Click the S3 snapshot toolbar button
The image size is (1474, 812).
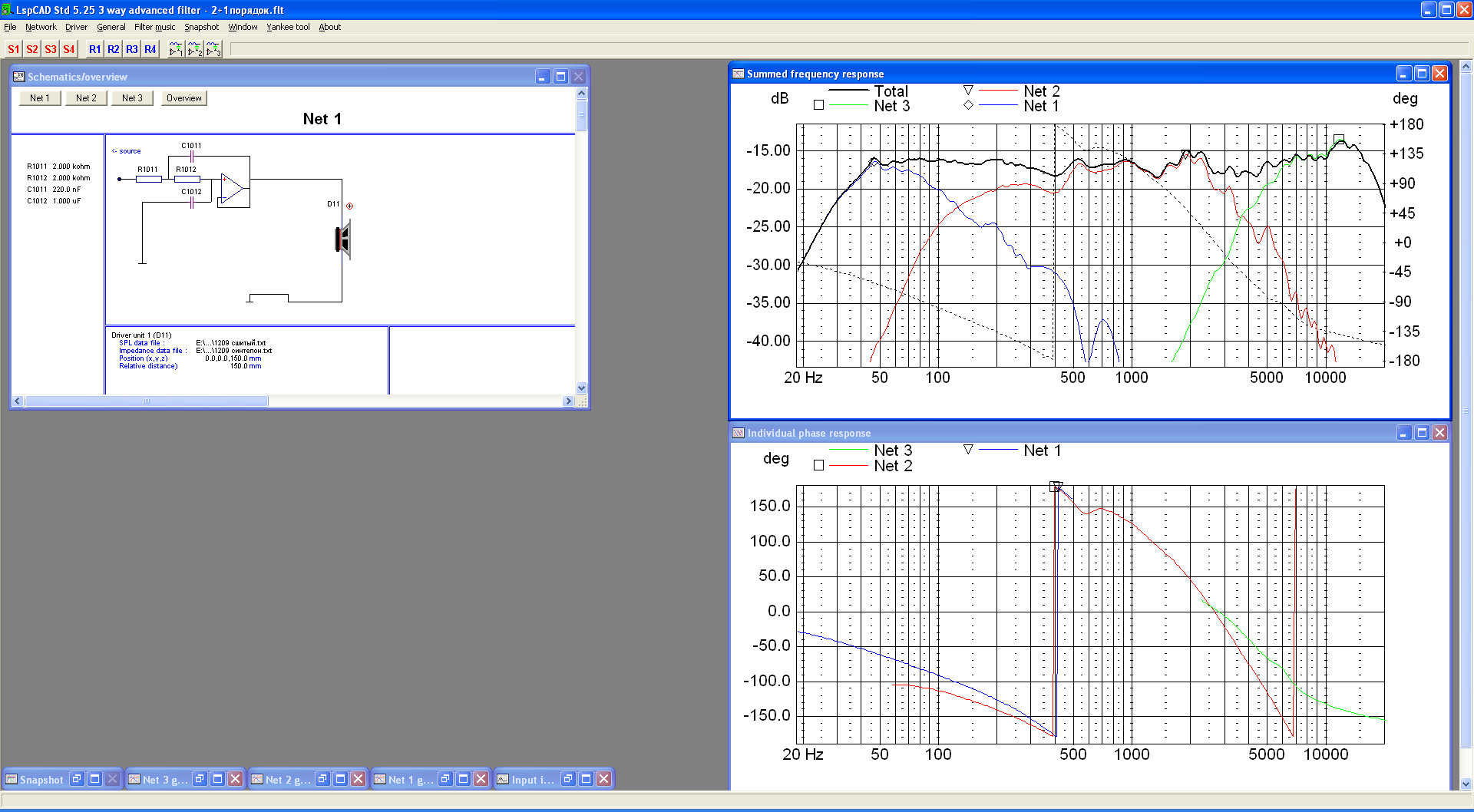(50, 49)
